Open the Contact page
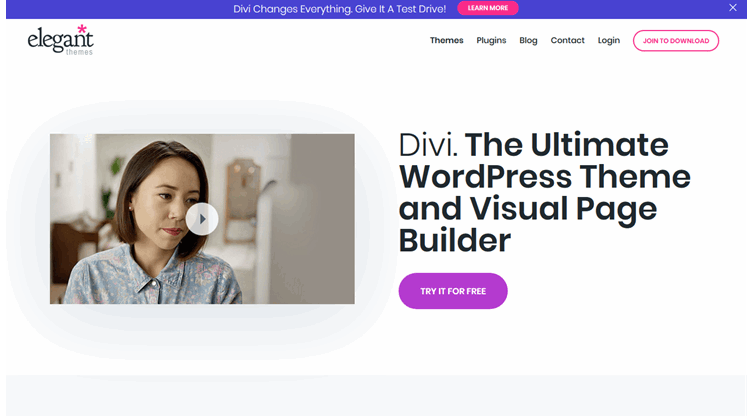The height and width of the screenshot is (416, 752). pos(567,40)
